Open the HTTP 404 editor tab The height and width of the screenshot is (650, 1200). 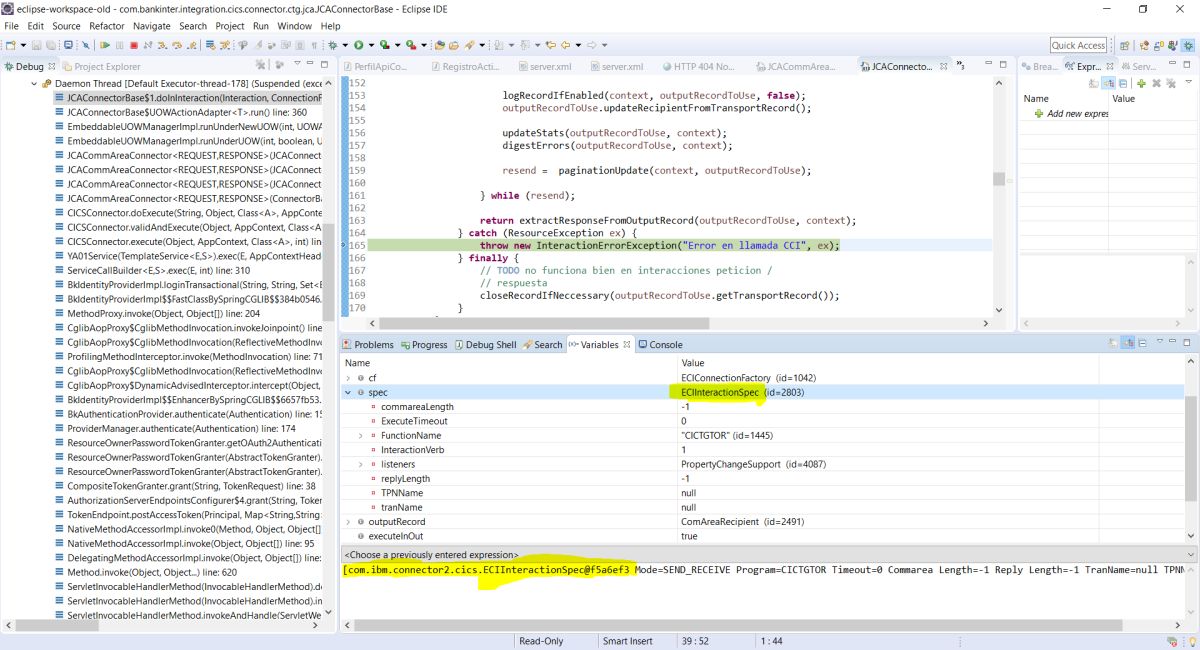point(697,66)
